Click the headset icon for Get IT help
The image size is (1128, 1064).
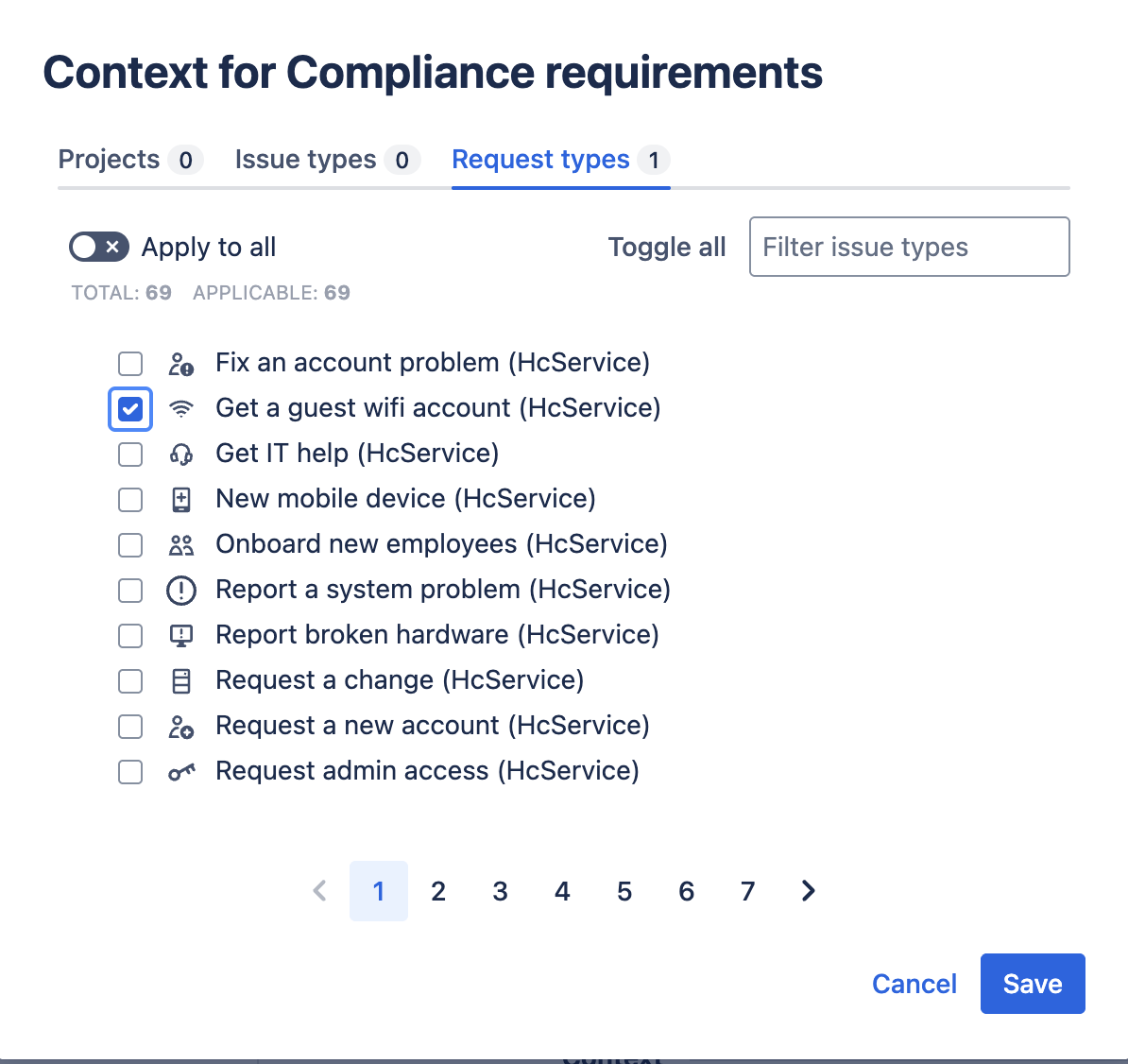coord(180,454)
